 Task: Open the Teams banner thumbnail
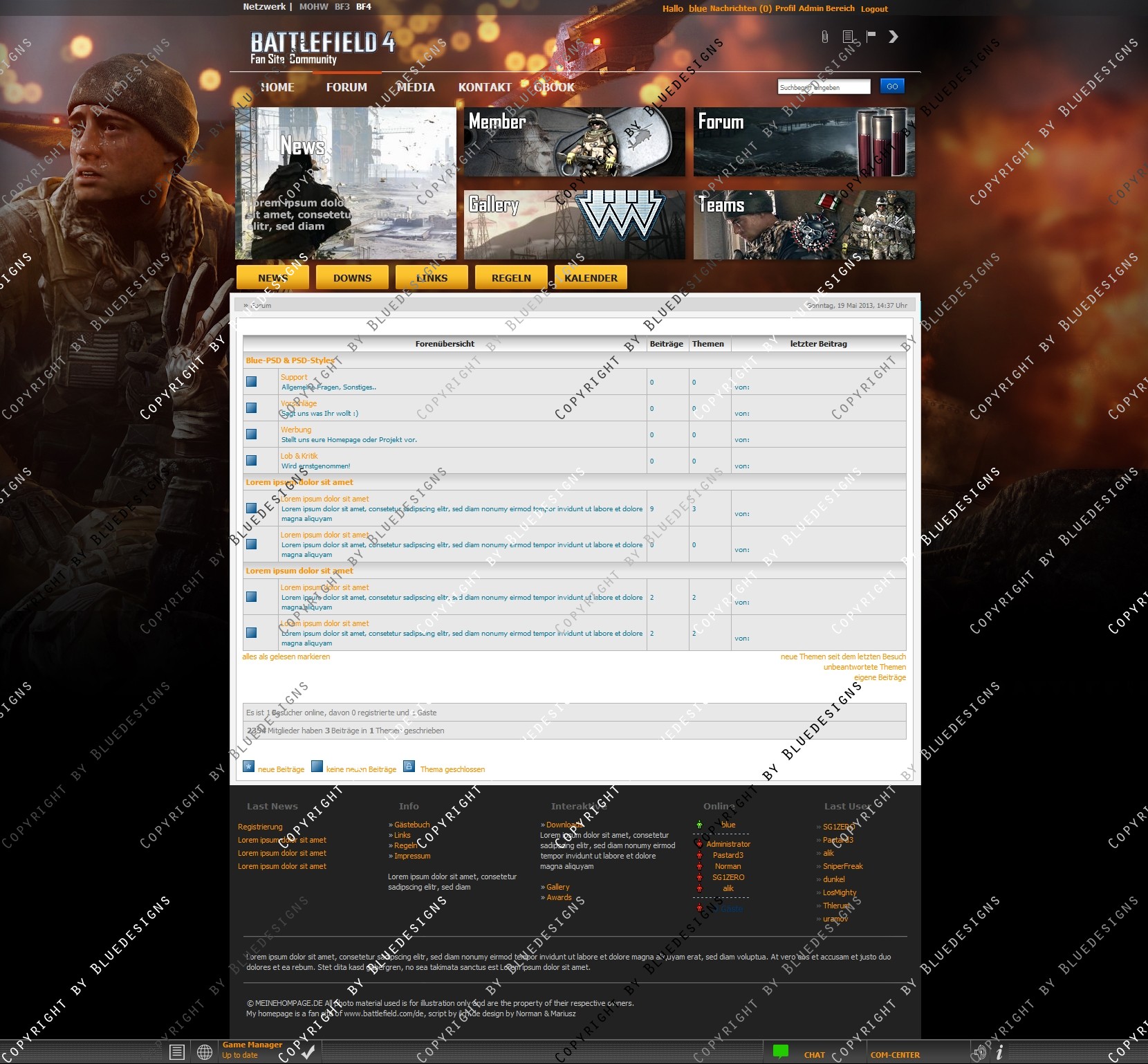804,225
